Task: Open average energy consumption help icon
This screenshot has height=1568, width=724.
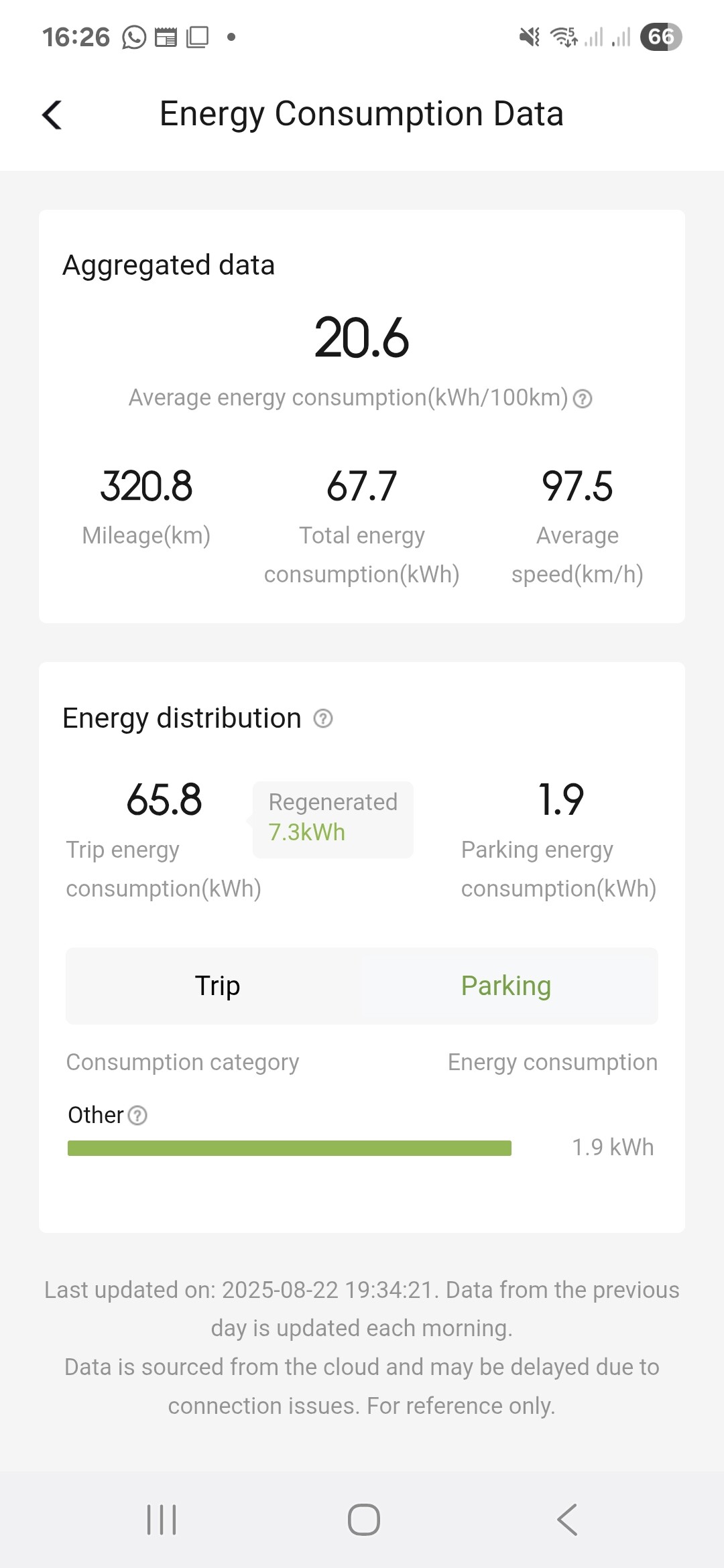Action: pyautogui.click(x=583, y=399)
